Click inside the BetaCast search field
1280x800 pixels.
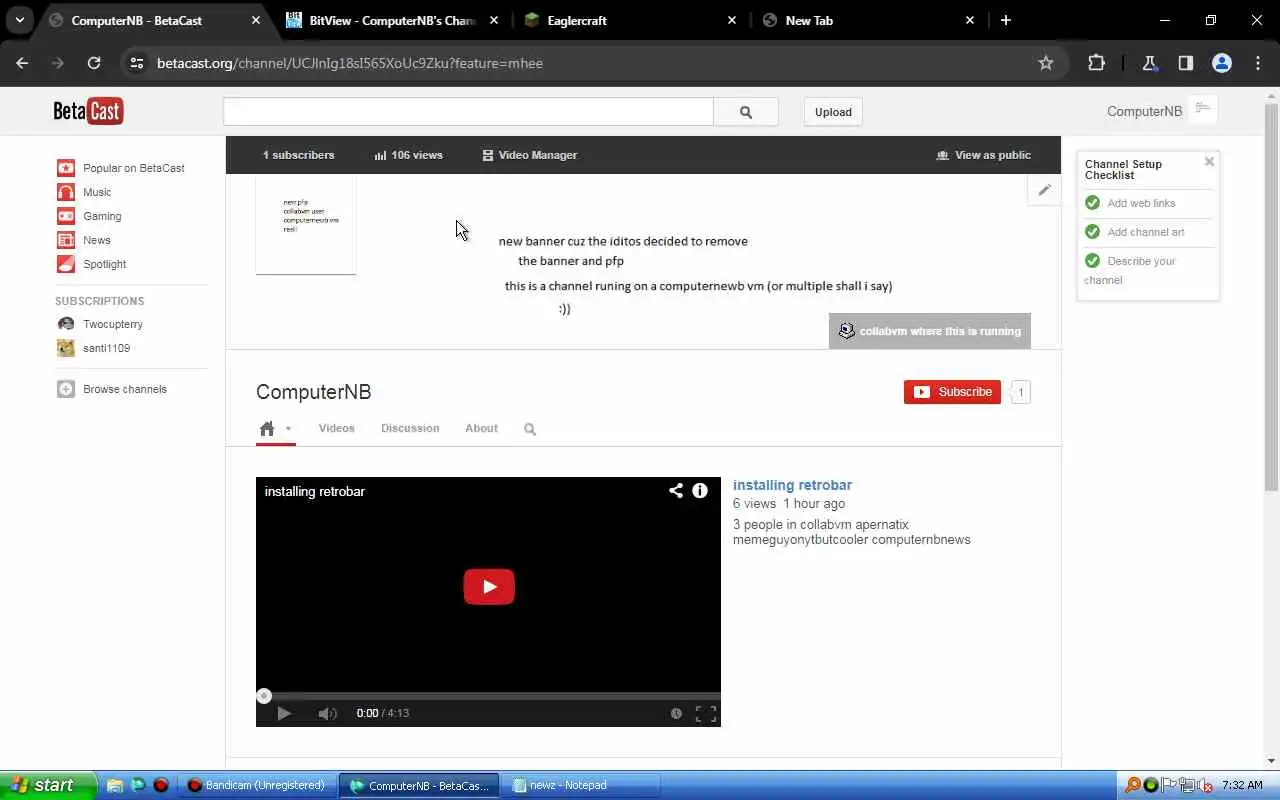pos(468,112)
